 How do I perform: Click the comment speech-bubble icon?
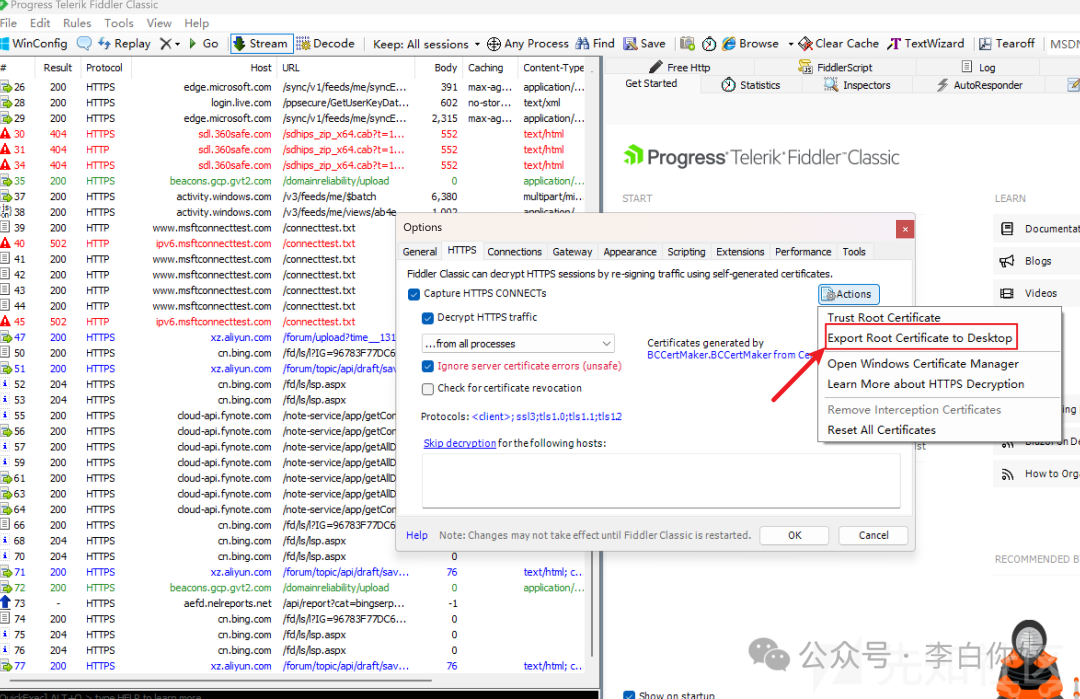tap(84, 43)
